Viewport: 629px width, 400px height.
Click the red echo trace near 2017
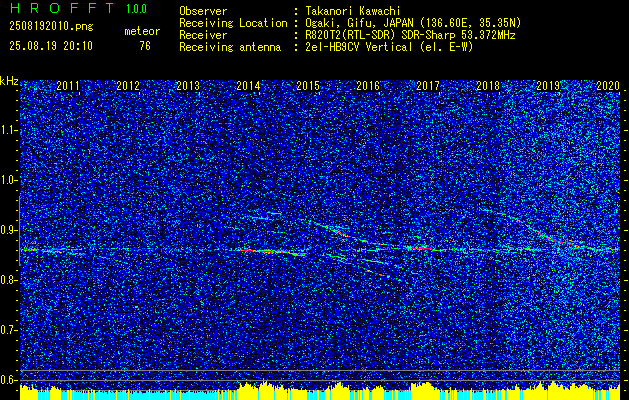tap(421, 248)
